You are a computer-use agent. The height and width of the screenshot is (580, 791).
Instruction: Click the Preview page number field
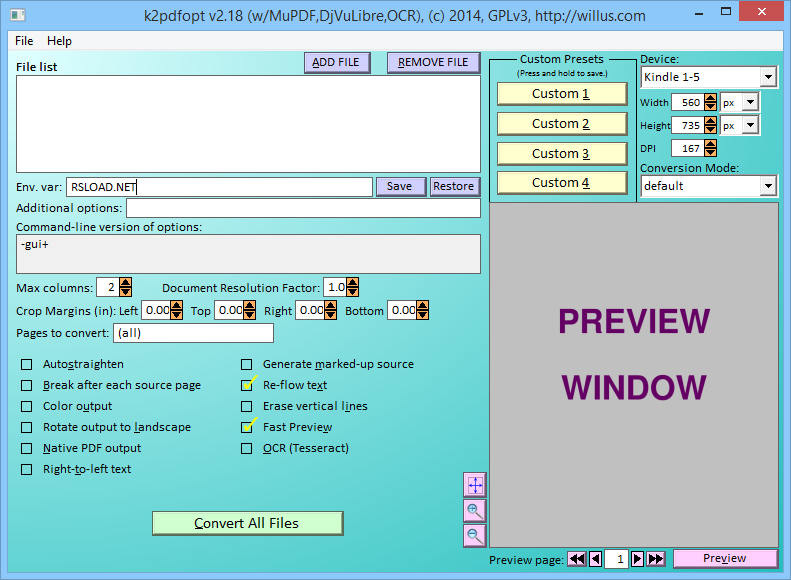point(616,559)
